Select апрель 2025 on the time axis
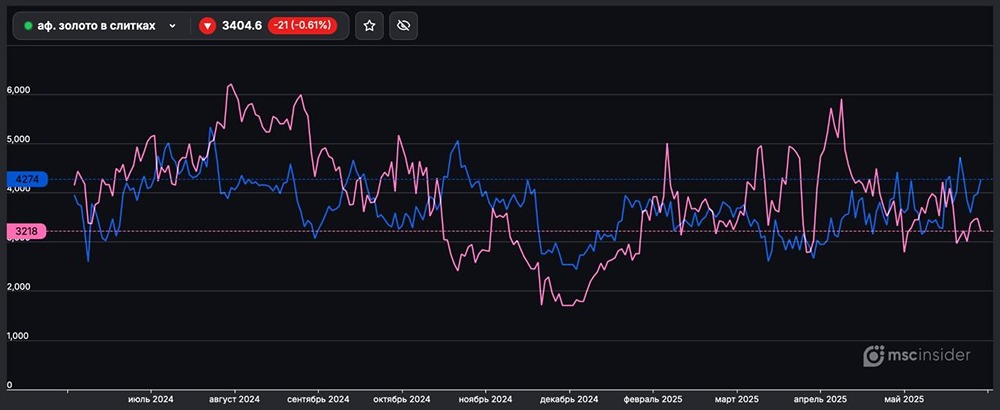This screenshot has width=1000, height=410. point(820,398)
